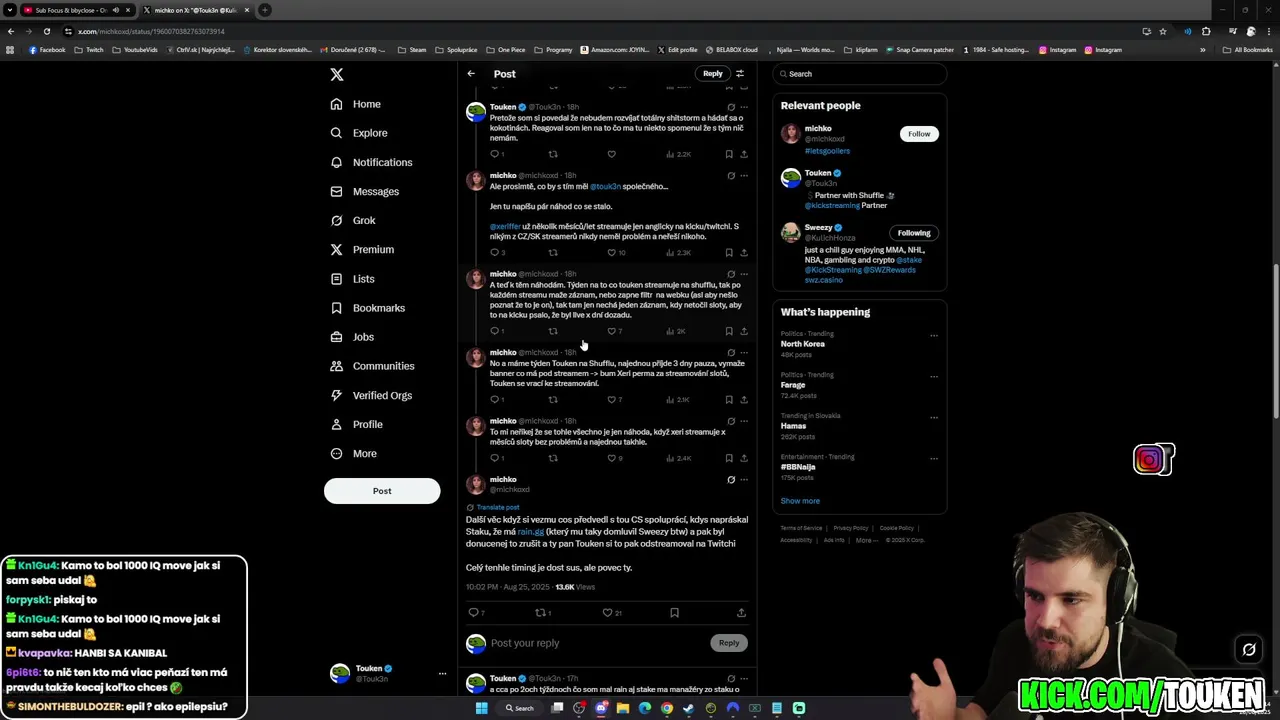The image size is (1280, 720).
Task: Open Windows Start menu
Action: pos(481,708)
